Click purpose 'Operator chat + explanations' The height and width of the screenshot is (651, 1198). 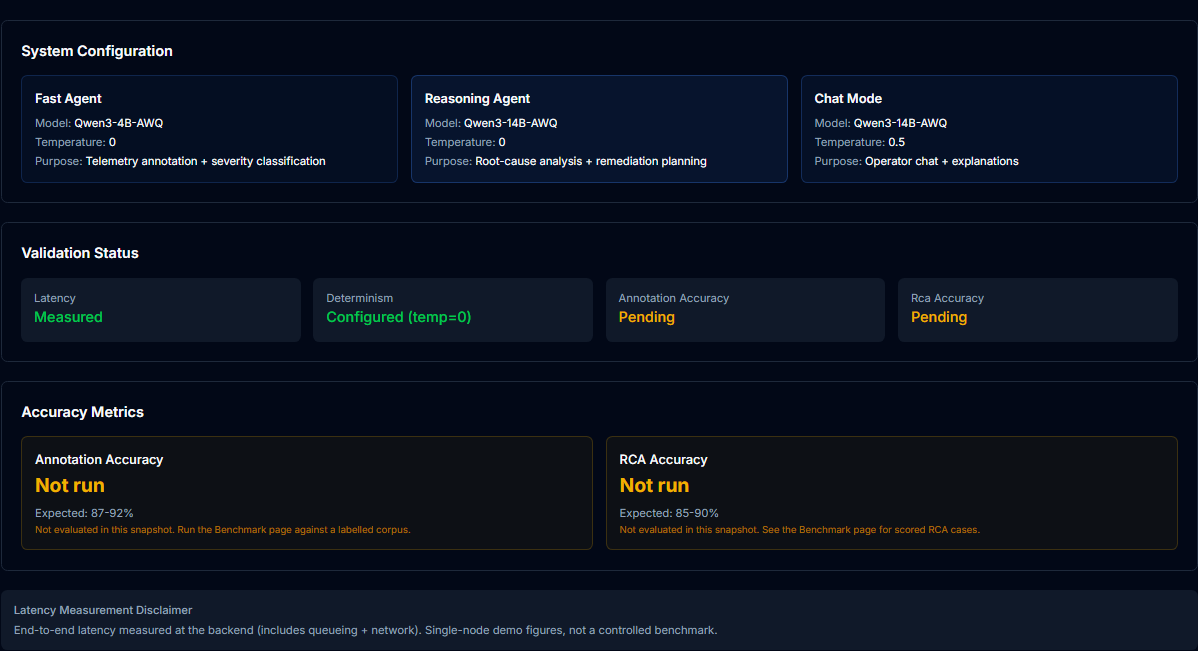tap(941, 161)
